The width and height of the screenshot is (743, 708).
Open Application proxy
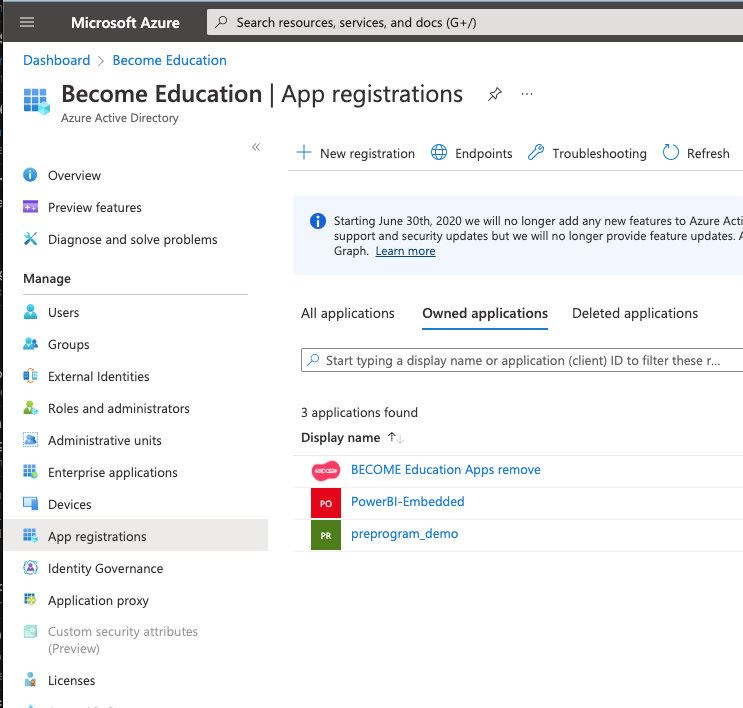[x=99, y=601]
